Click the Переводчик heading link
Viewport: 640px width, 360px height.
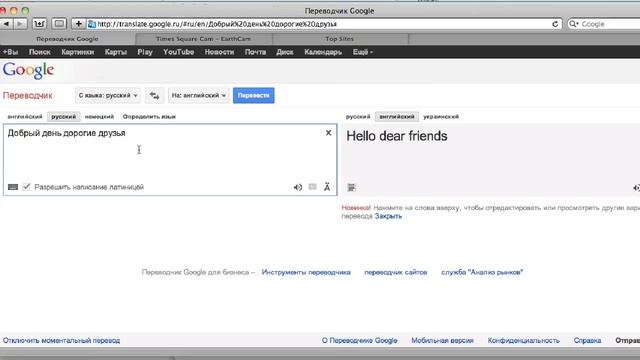tap(28, 96)
